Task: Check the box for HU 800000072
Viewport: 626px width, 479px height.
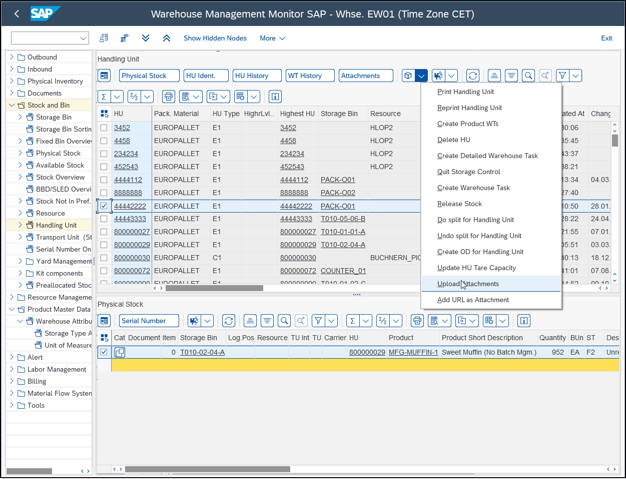Action: [104, 271]
